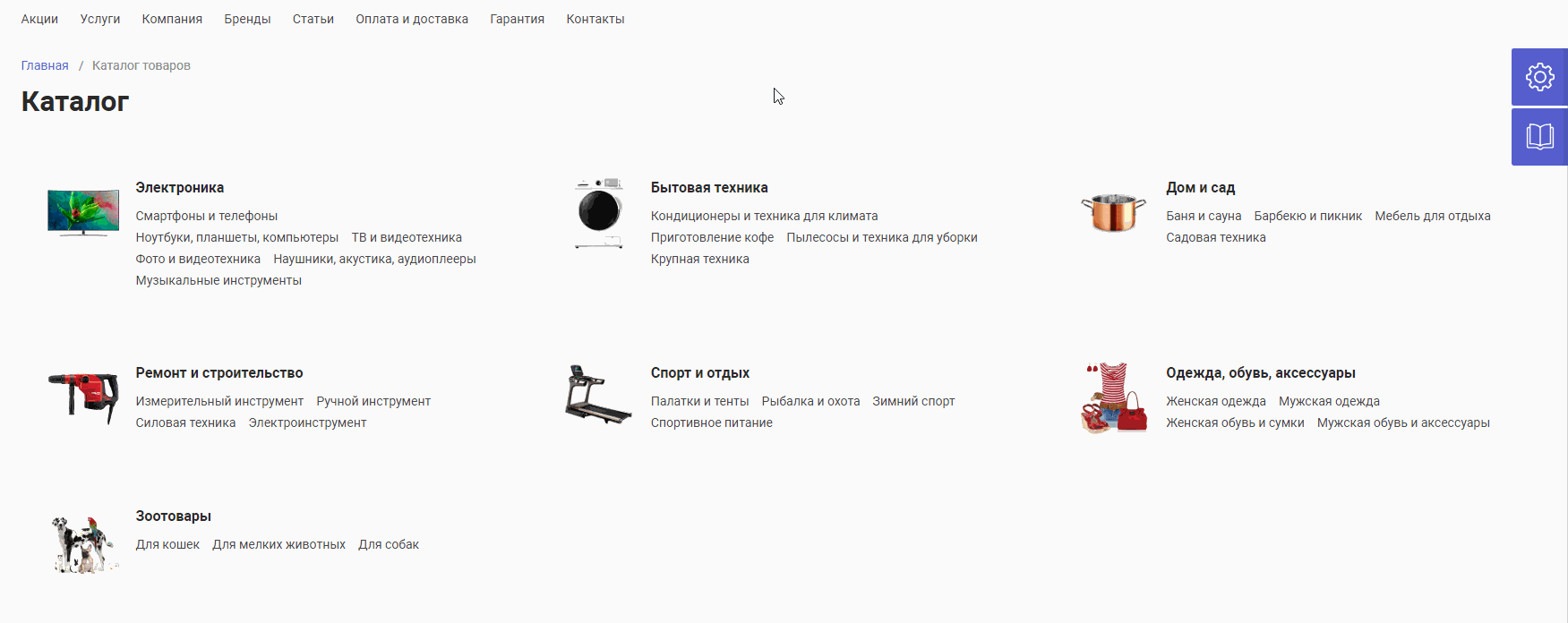Open the Бренды menu item
The image size is (1568, 623).
[x=247, y=19]
